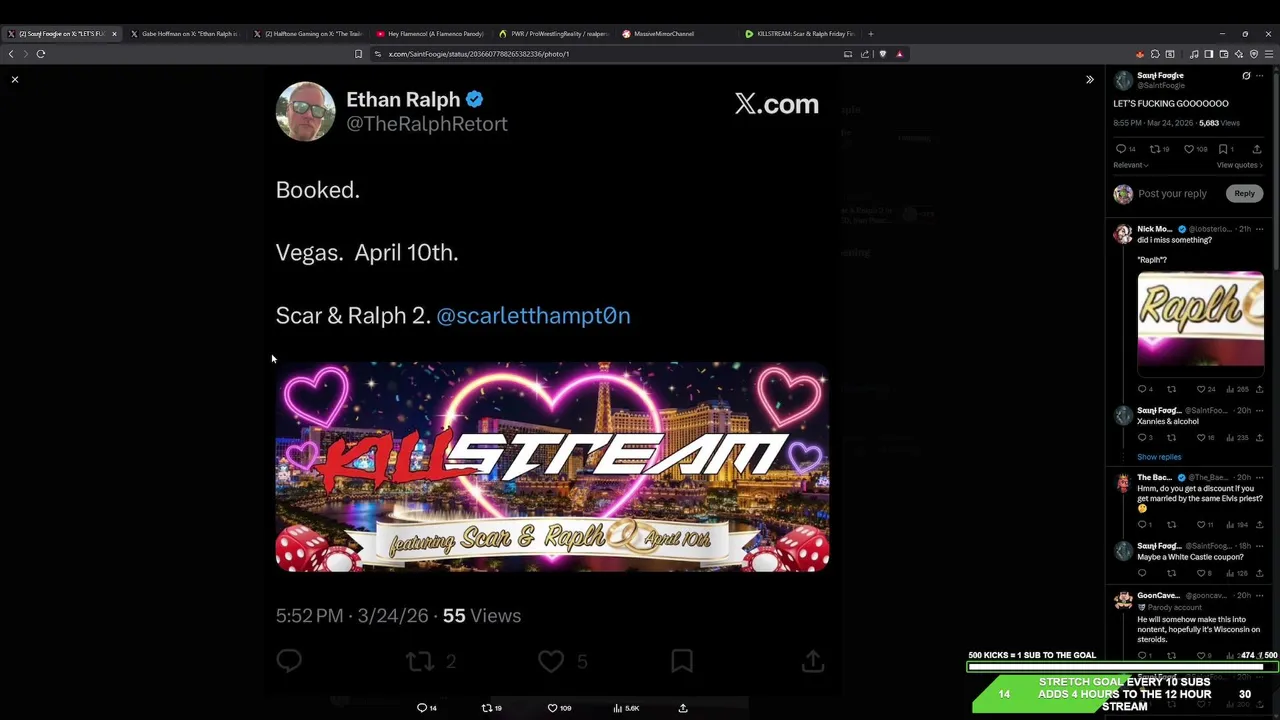Switch to the Gabe Hoffman on X tab
1280x720 pixels.
coord(189,34)
